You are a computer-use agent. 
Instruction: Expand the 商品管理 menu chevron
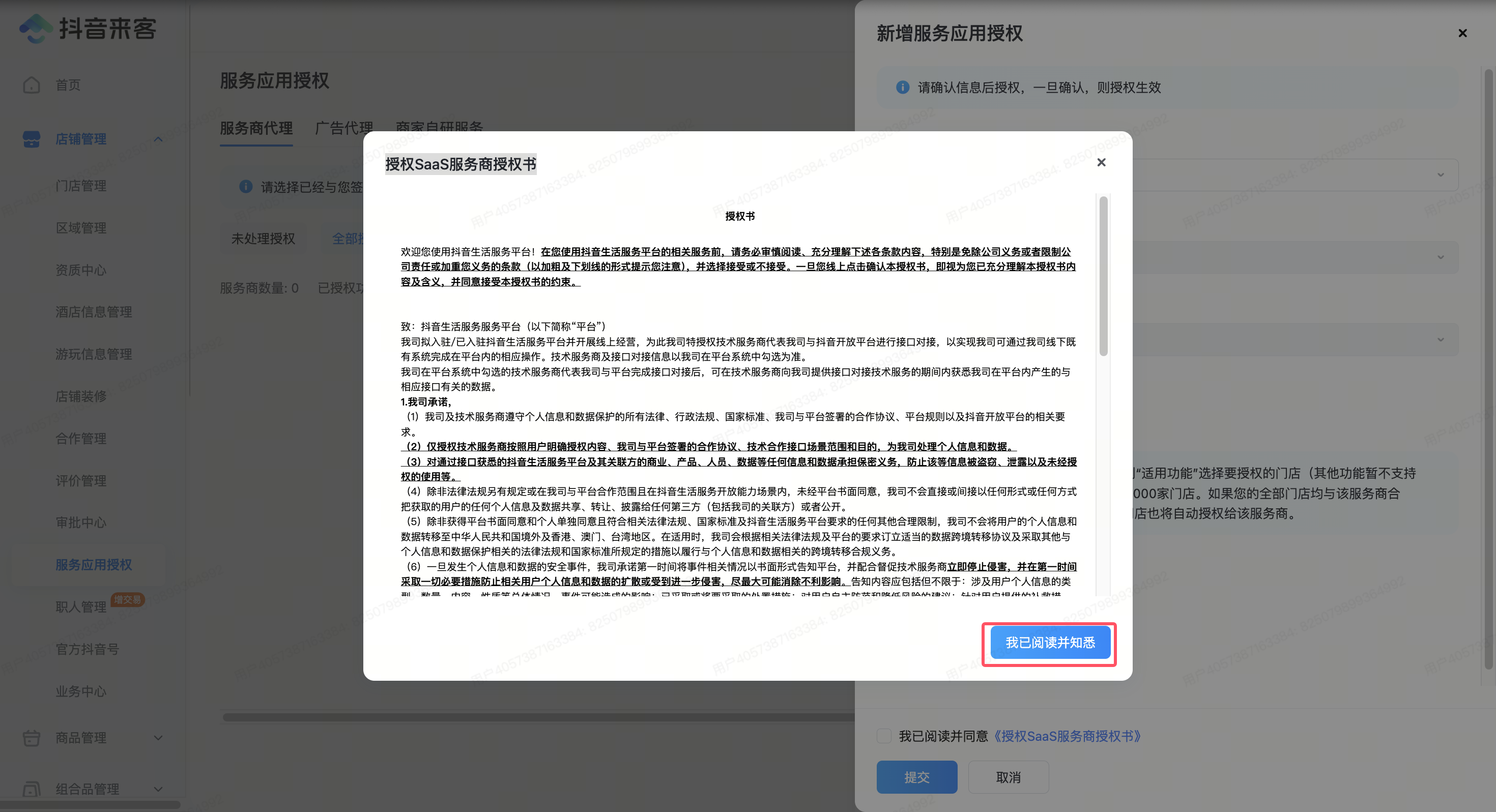[x=158, y=738]
